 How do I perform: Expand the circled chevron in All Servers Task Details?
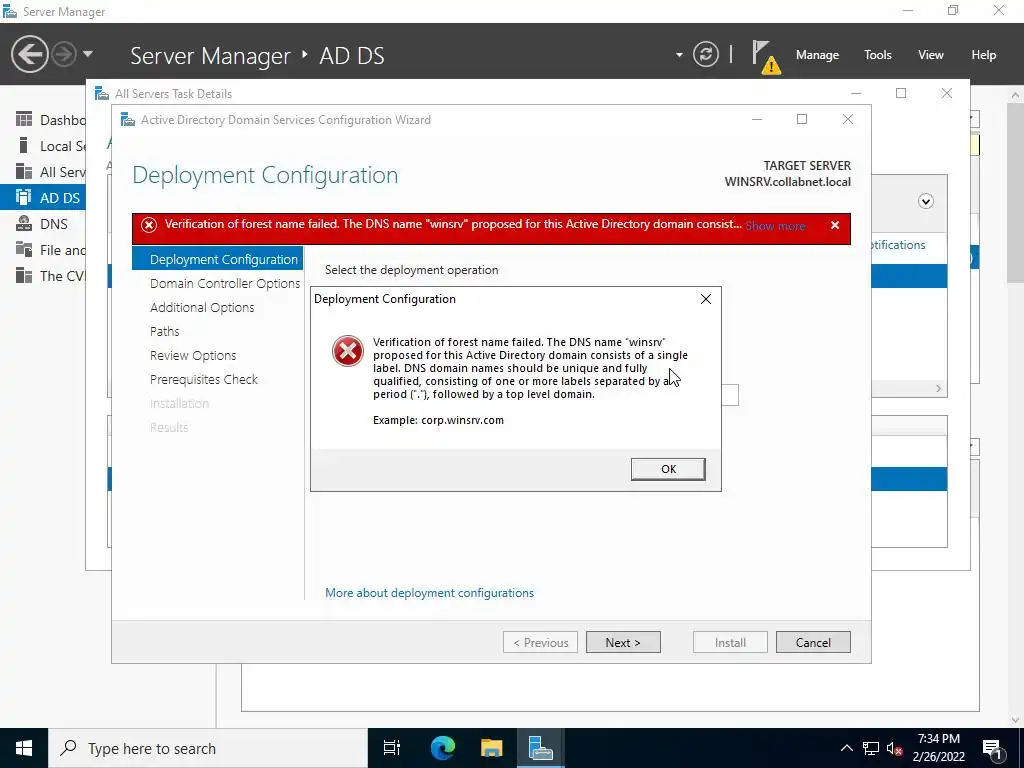pyautogui.click(x=925, y=201)
